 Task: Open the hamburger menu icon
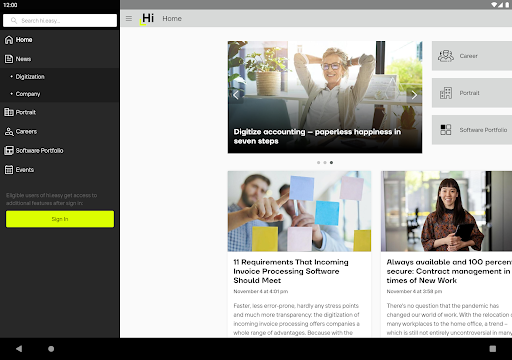[x=129, y=19]
